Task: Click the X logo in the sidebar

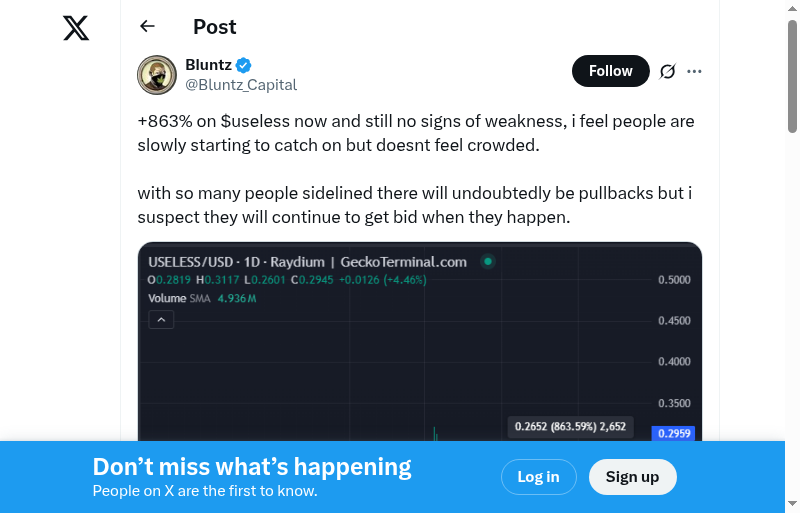Action: point(76,28)
